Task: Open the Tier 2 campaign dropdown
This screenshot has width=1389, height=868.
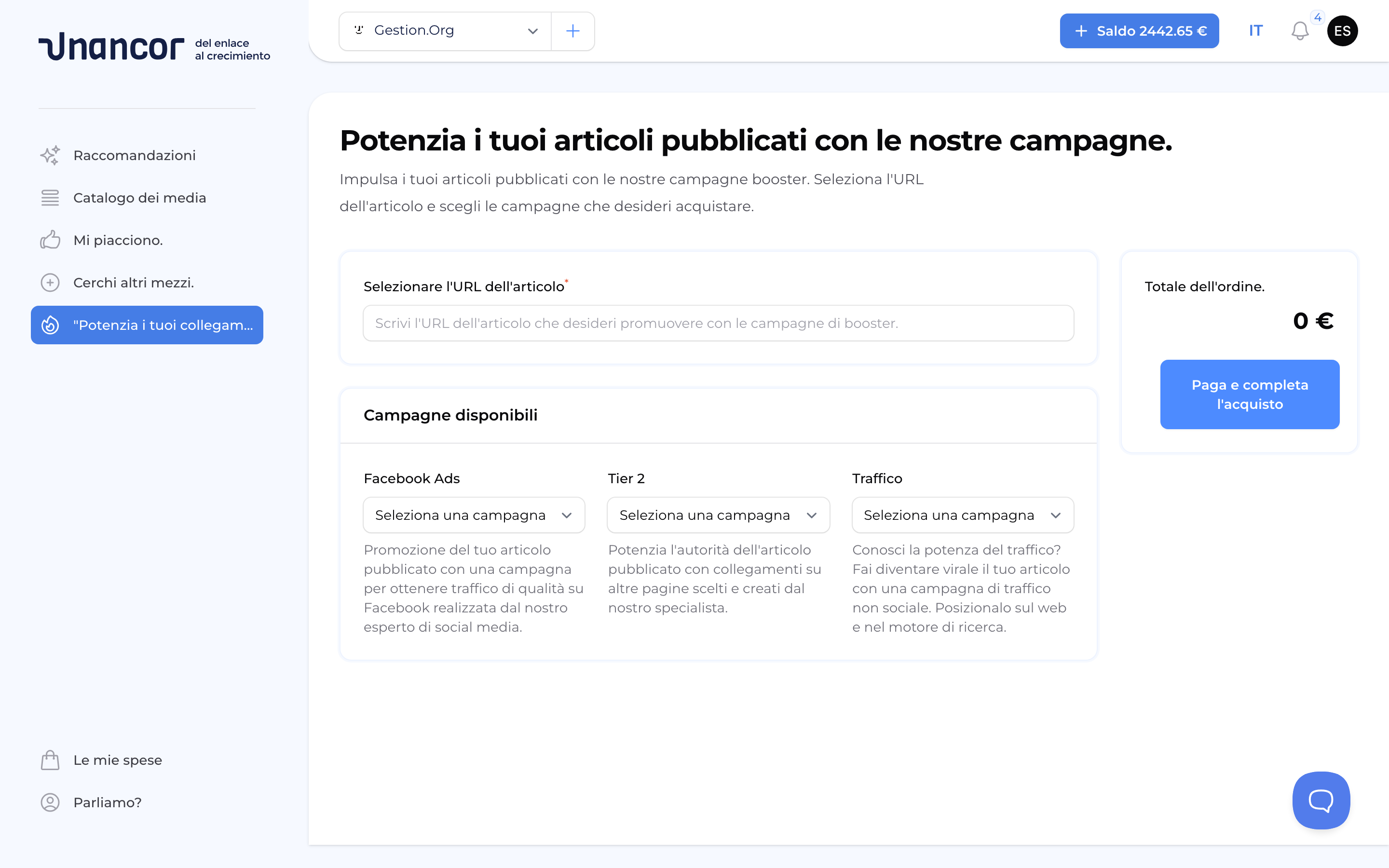Action: tap(718, 515)
